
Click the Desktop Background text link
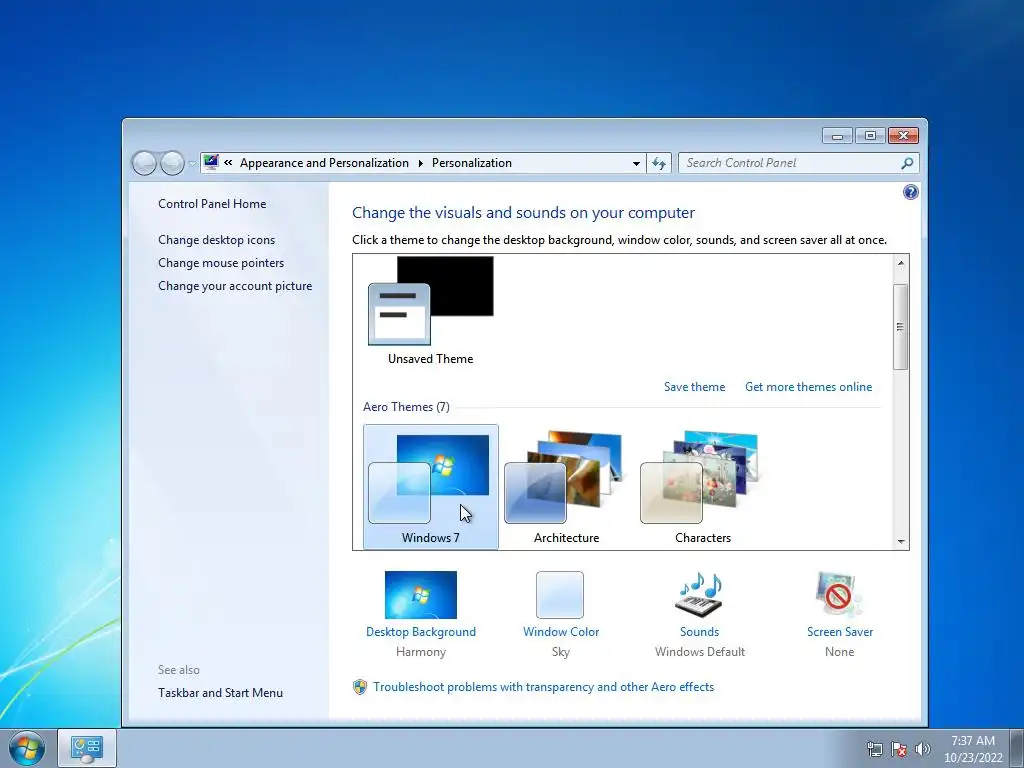click(421, 632)
